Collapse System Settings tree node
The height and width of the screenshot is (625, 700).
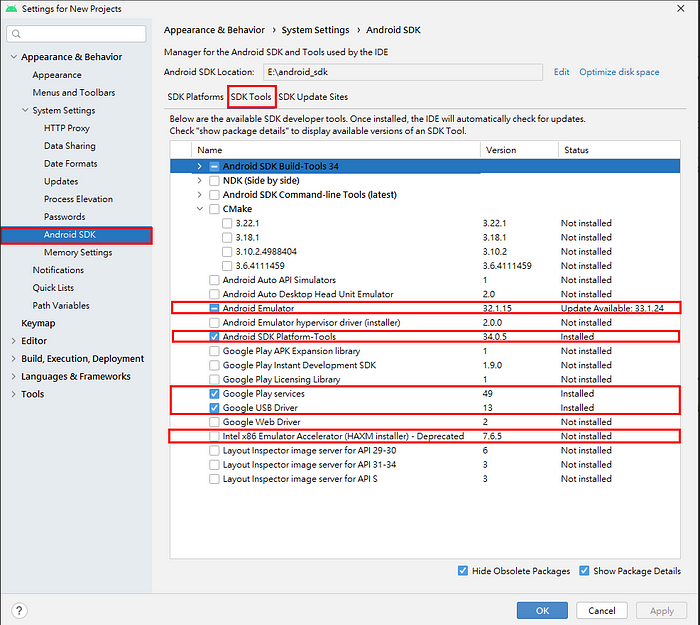[x=25, y=110]
